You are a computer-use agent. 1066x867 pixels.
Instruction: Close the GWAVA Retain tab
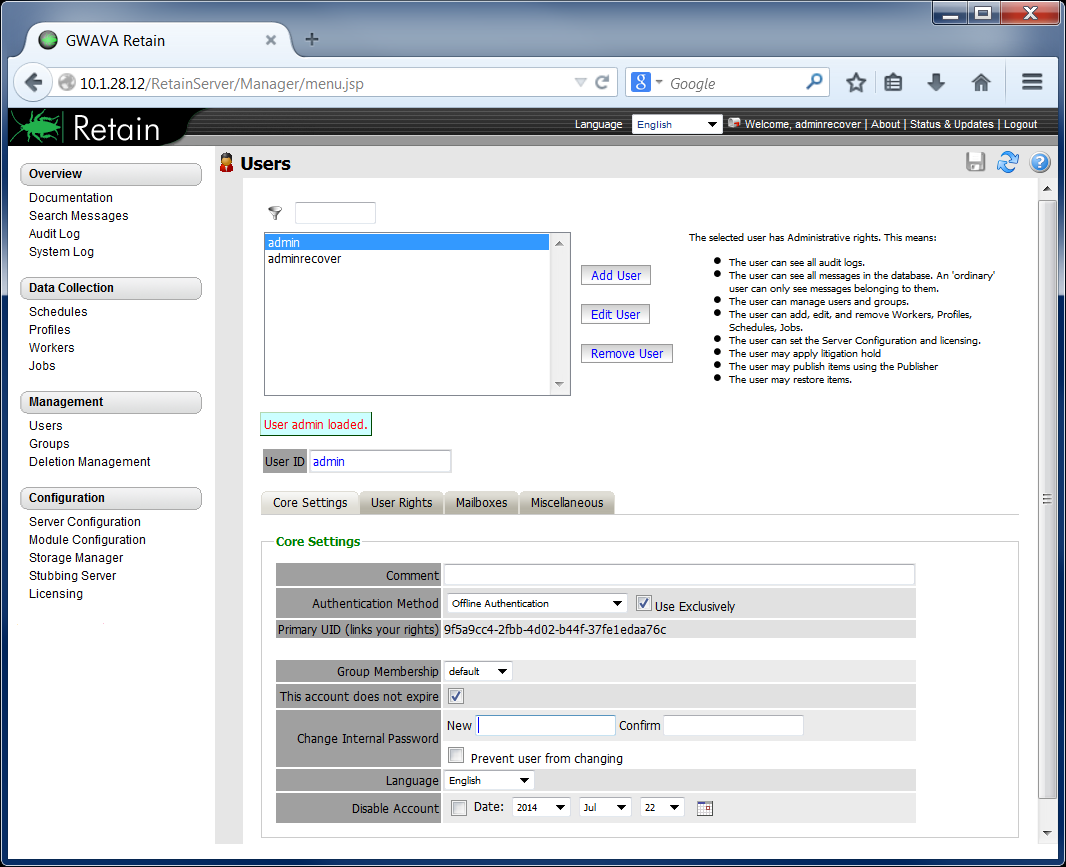(271, 40)
